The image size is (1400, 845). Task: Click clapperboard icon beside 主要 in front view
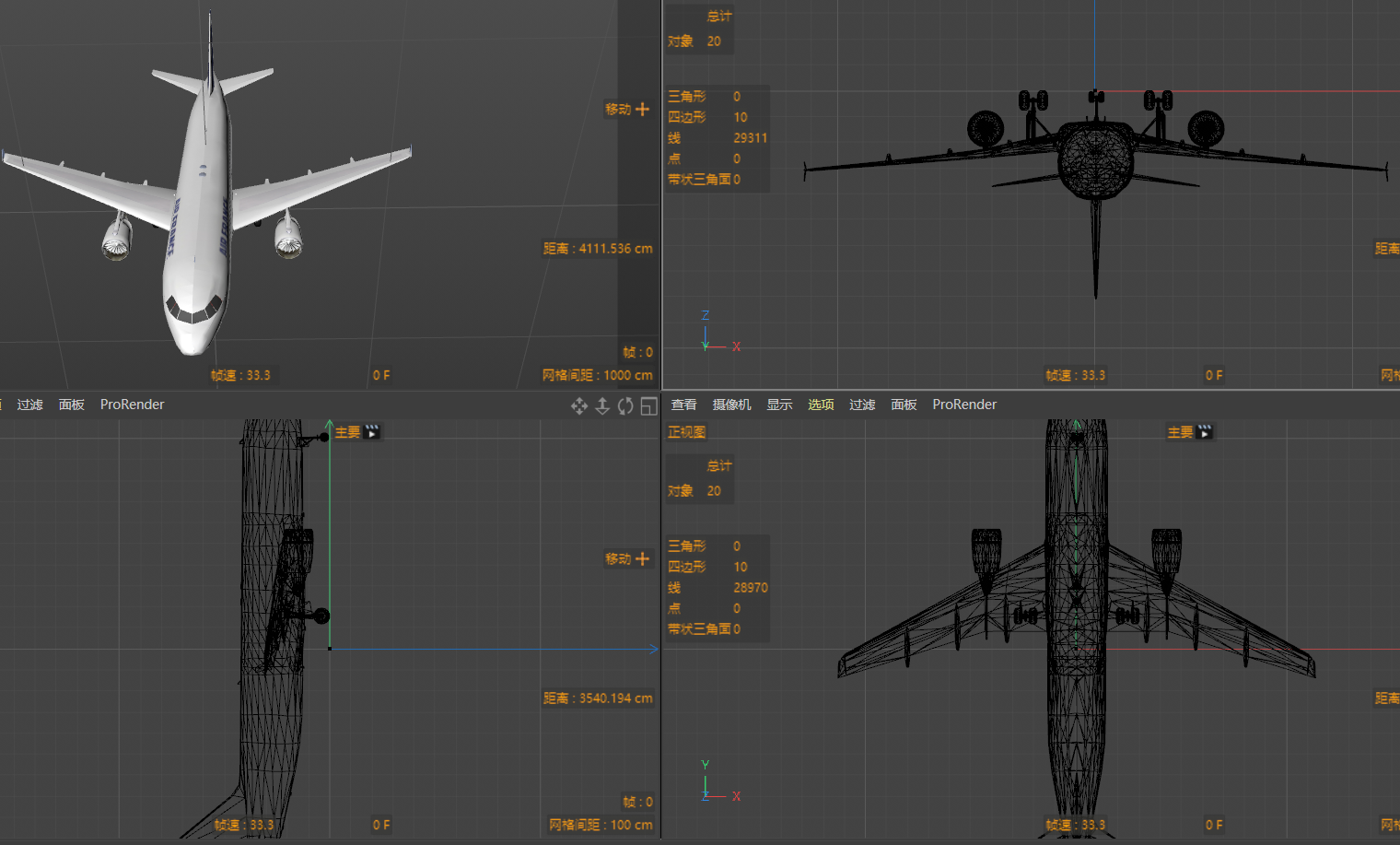(x=1205, y=432)
